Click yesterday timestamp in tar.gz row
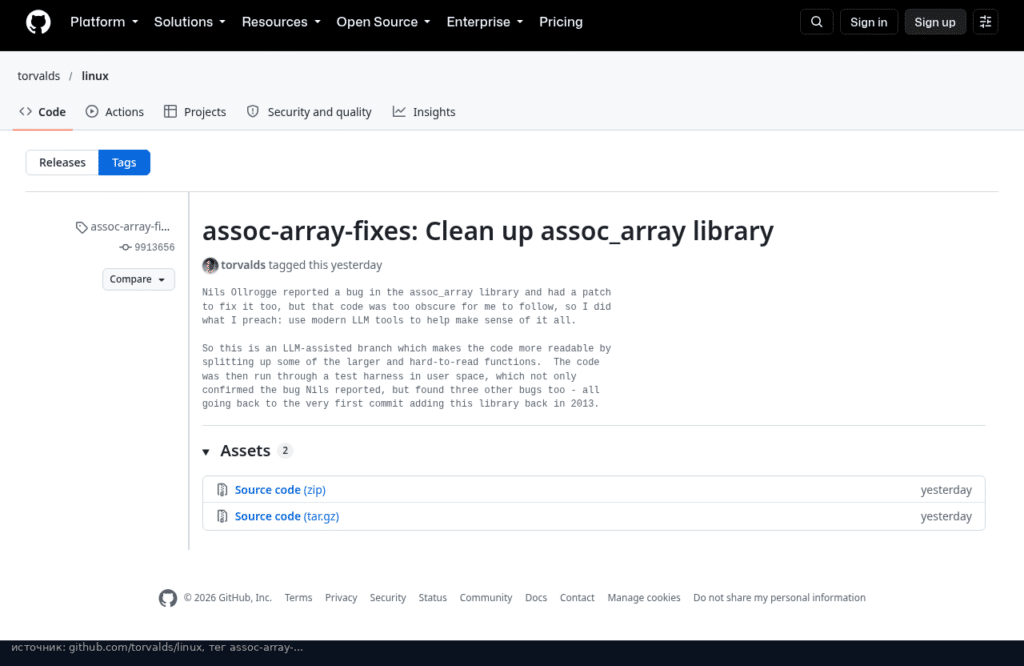This screenshot has width=1024, height=666. point(946,516)
